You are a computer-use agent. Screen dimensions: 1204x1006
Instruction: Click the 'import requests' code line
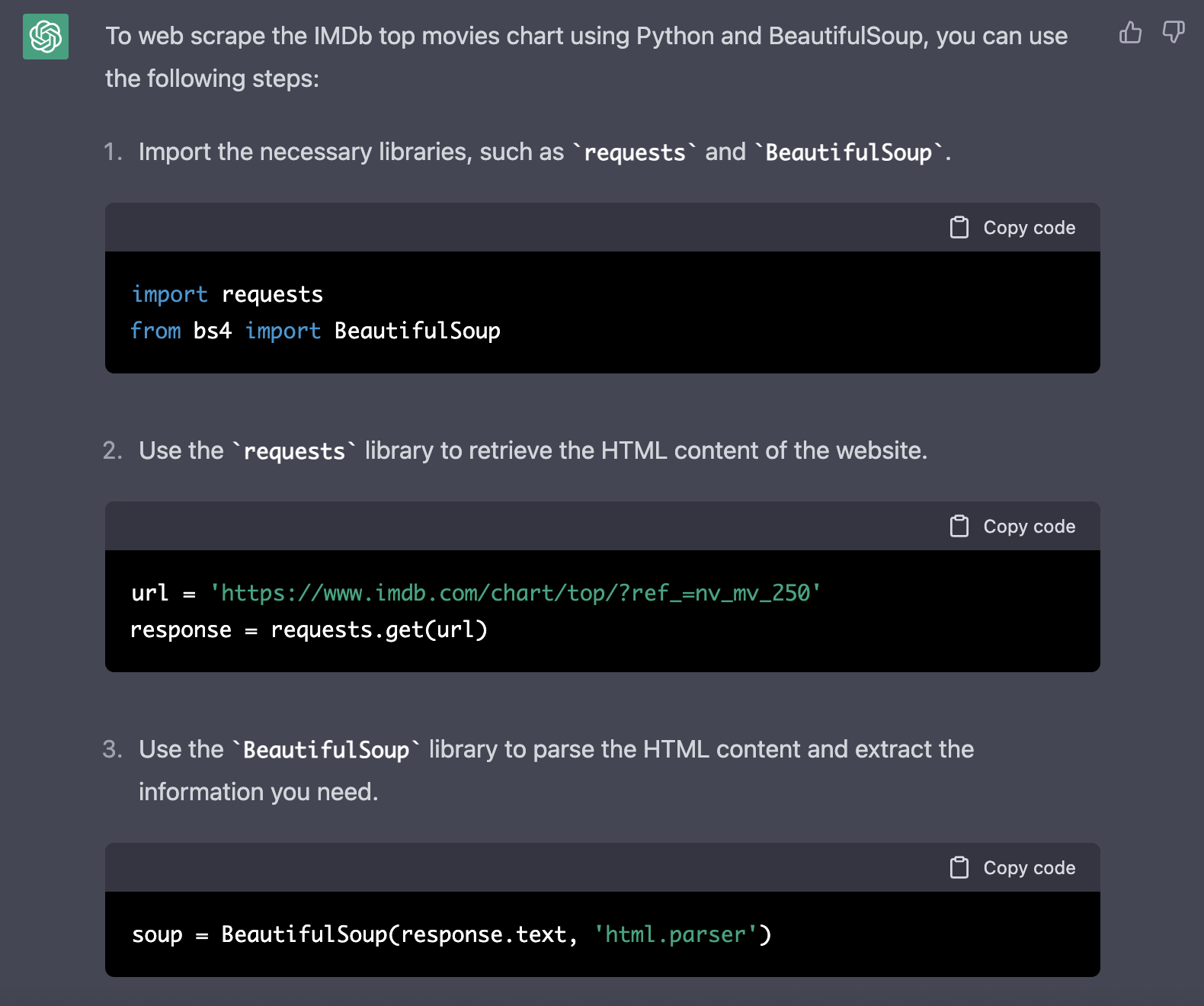click(227, 294)
